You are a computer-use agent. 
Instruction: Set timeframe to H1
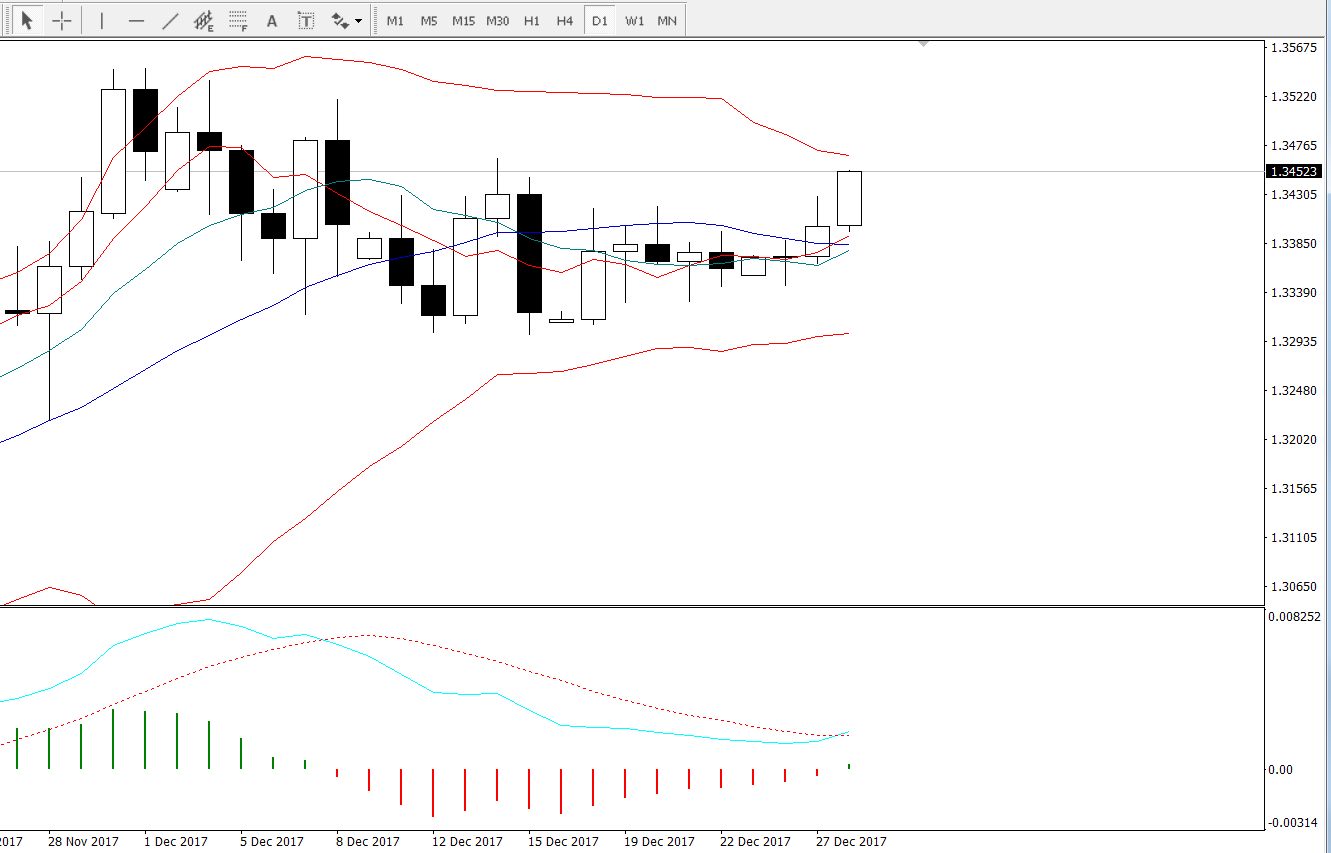[x=532, y=21]
